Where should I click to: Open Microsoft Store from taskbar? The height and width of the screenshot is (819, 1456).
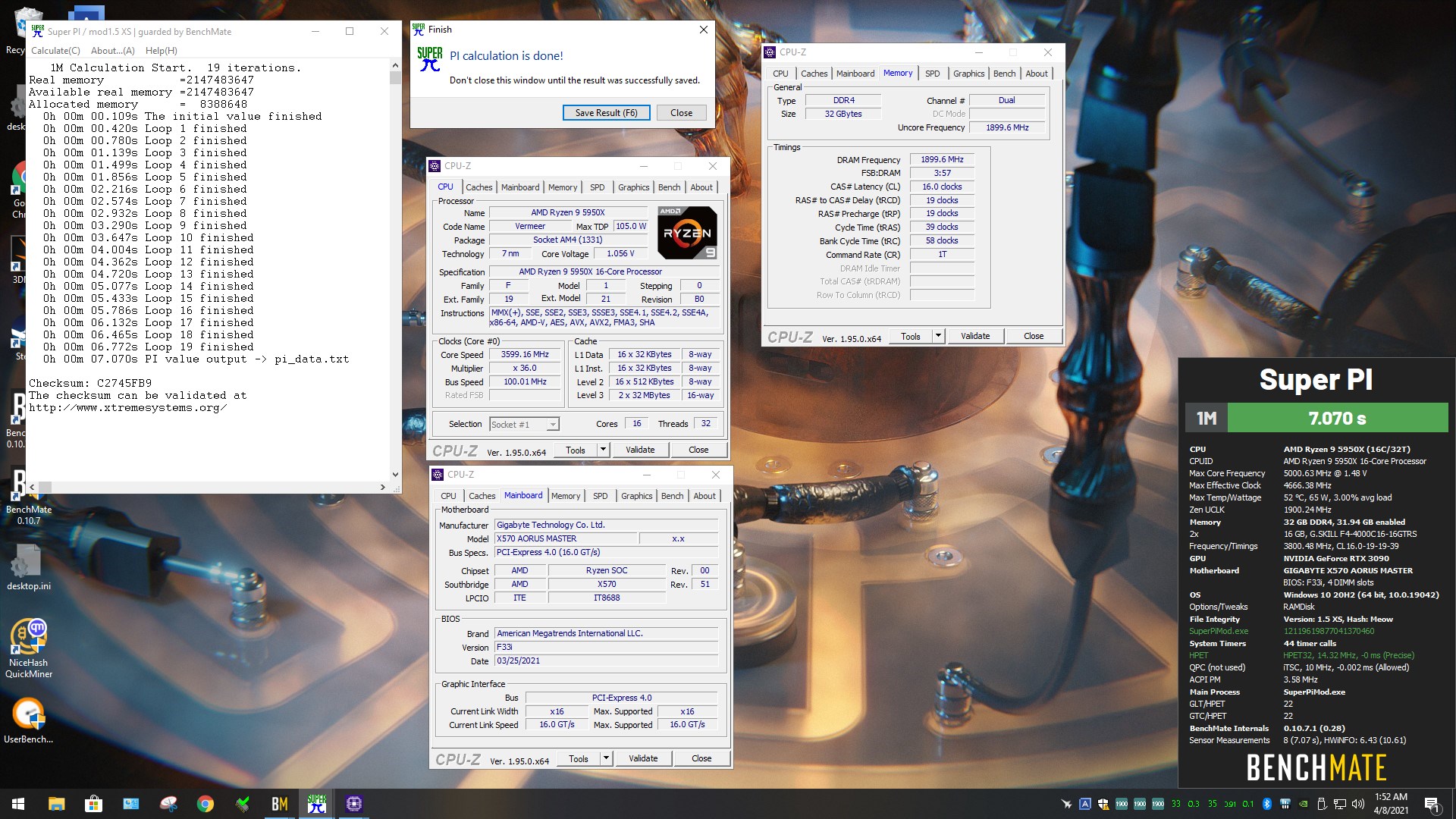[x=94, y=804]
